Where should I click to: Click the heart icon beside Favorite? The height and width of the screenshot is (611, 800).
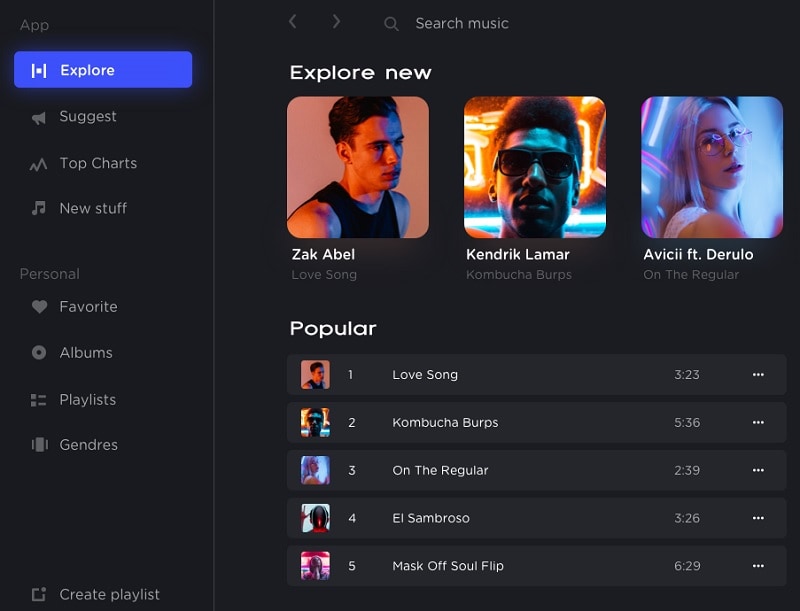[x=39, y=307]
